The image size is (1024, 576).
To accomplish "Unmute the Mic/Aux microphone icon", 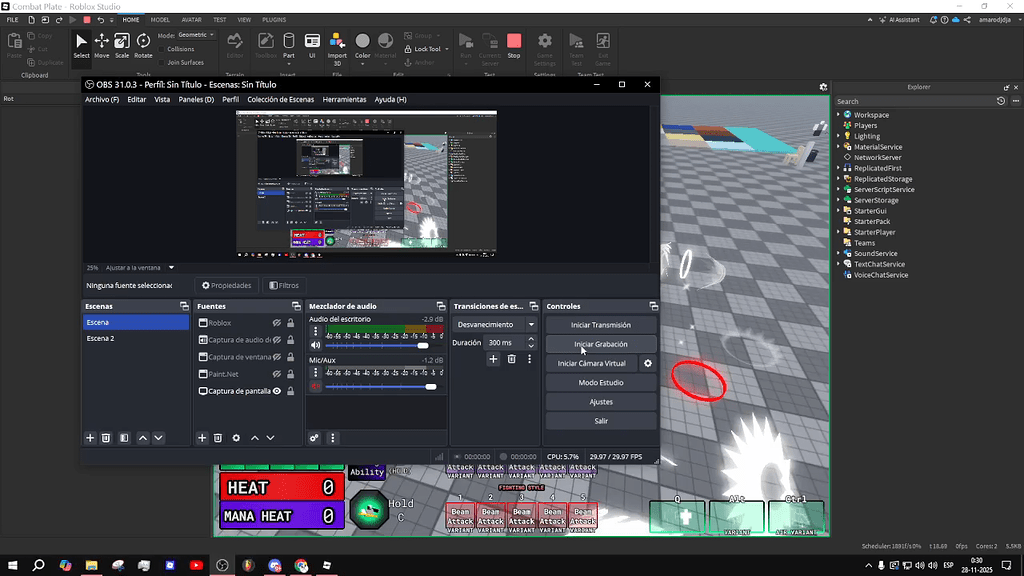I will (x=313, y=386).
